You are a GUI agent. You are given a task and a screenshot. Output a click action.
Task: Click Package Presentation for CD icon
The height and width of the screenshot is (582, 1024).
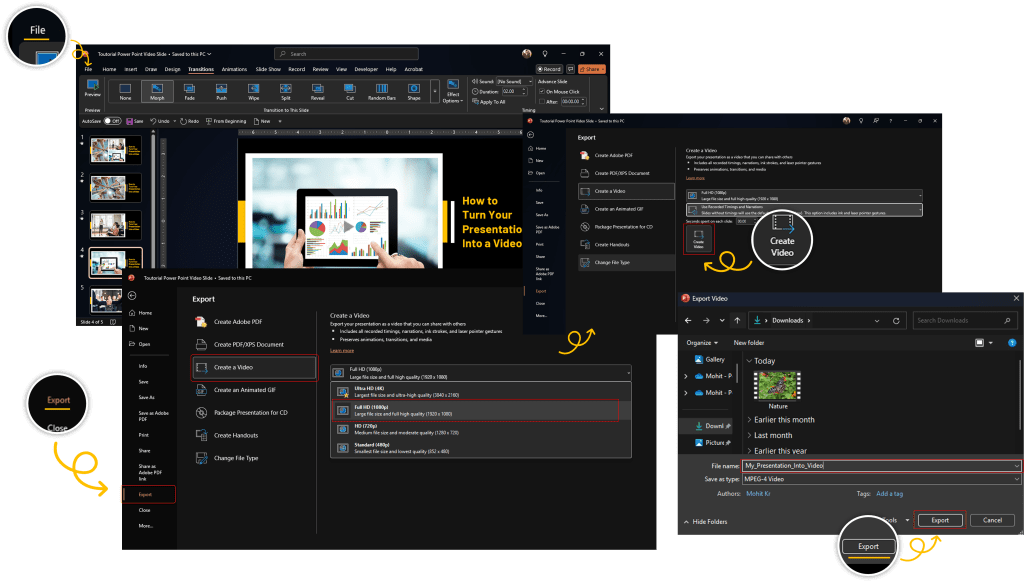202,412
